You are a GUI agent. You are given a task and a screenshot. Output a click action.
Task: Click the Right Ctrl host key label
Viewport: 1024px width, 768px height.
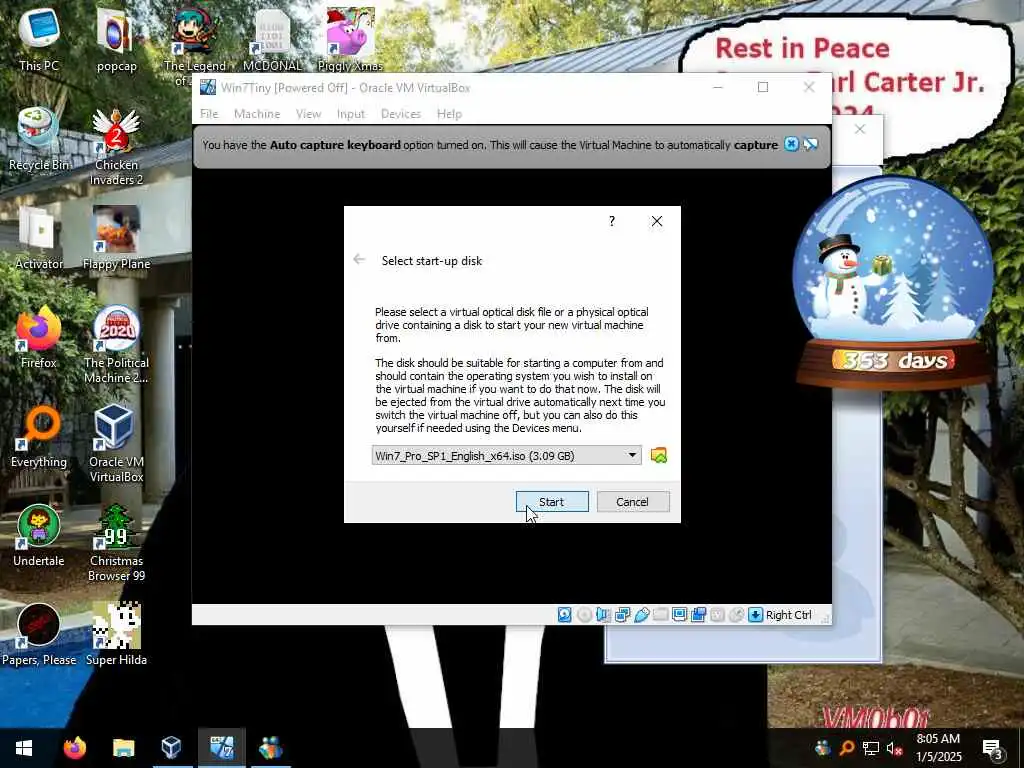788,615
